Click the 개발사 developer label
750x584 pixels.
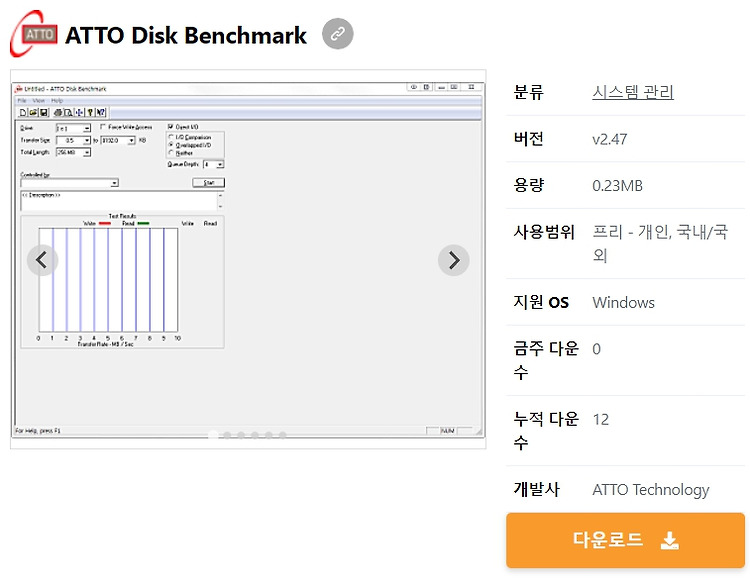[536, 489]
